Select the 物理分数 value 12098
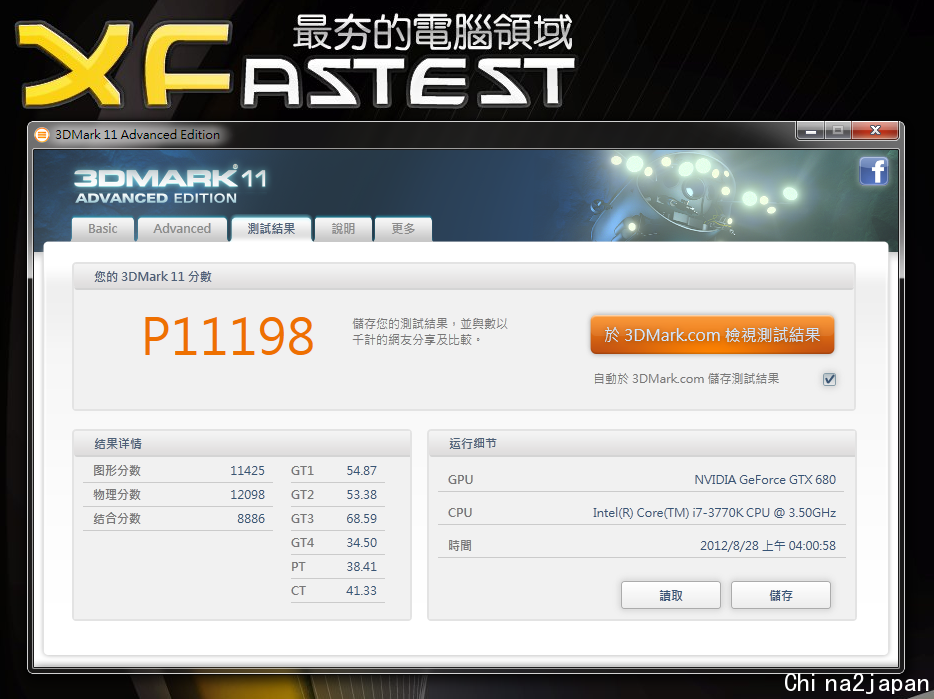 [247, 495]
